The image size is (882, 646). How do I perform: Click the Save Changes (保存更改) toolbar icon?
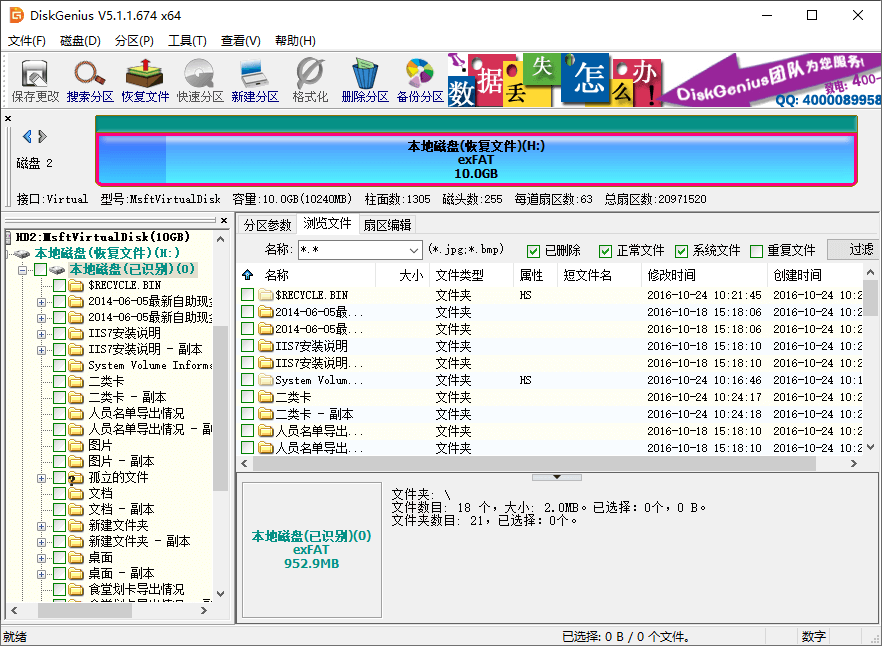pos(35,81)
